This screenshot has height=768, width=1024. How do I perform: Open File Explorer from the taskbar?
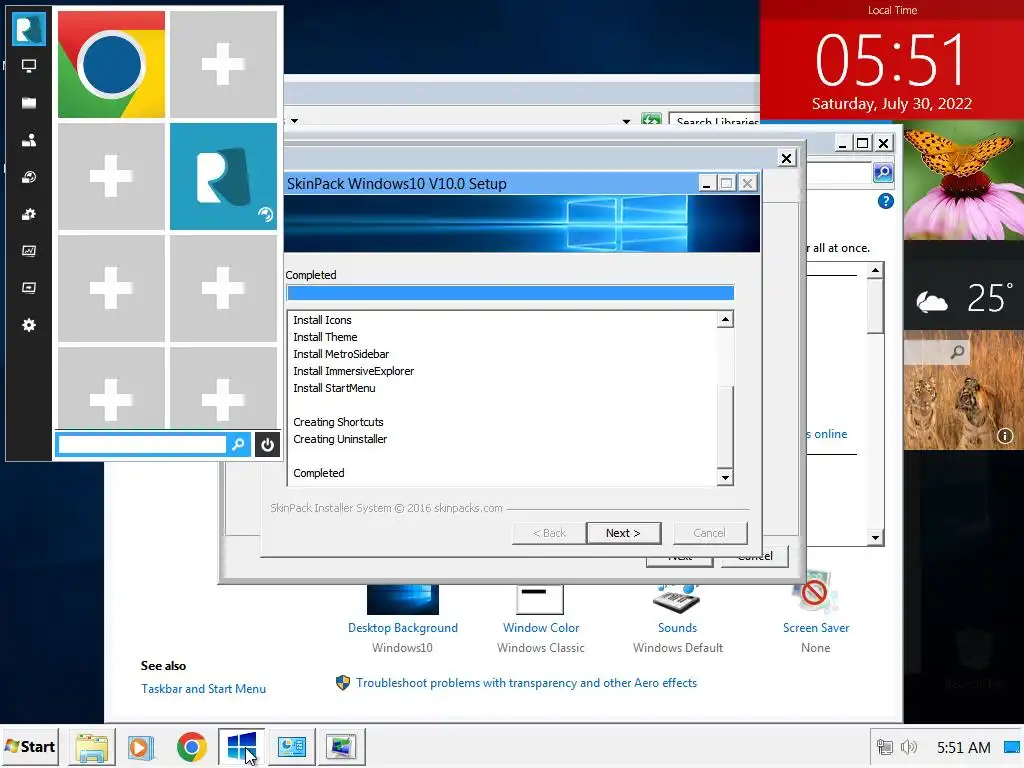point(91,746)
